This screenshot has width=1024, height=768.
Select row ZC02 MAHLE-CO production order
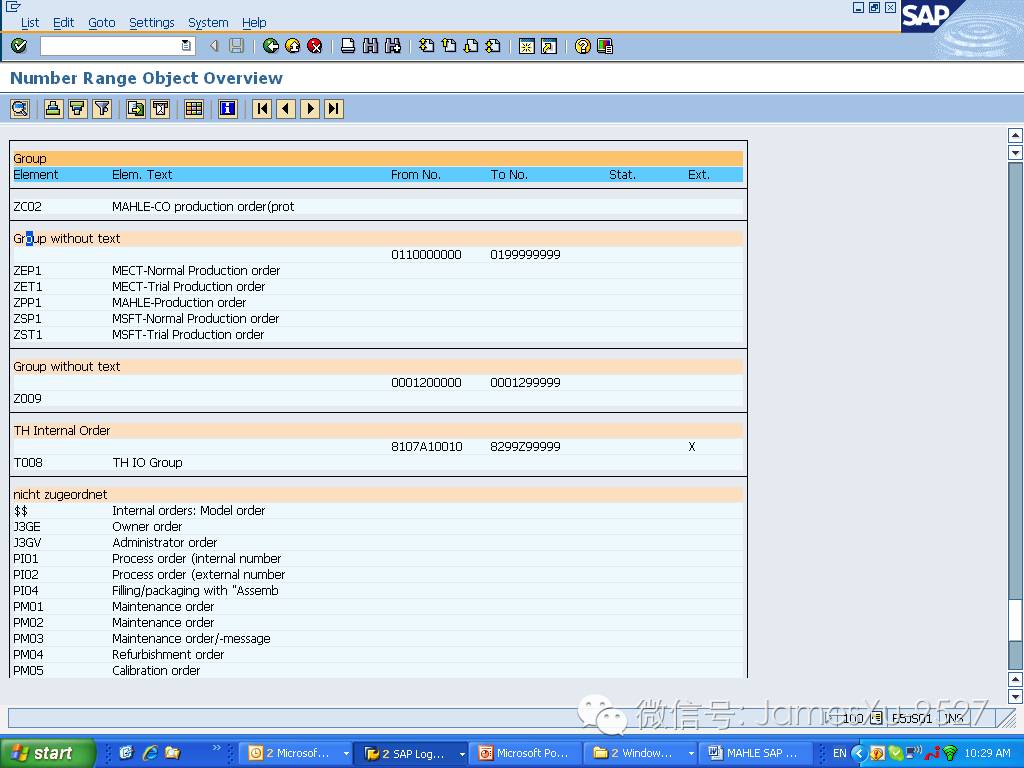pyautogui.click(x=378, y=206)
